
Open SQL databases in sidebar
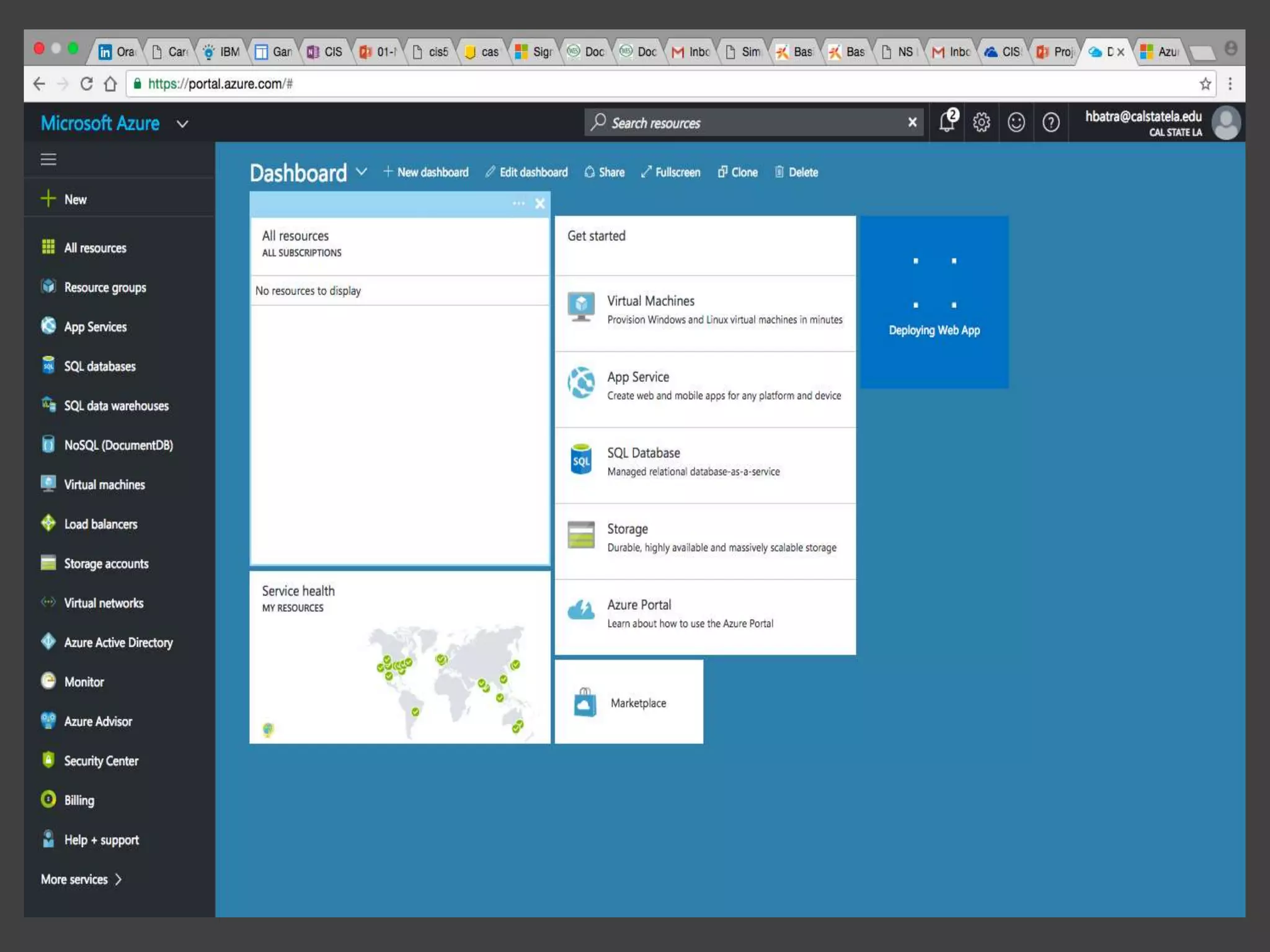click(x=99, y=366)
